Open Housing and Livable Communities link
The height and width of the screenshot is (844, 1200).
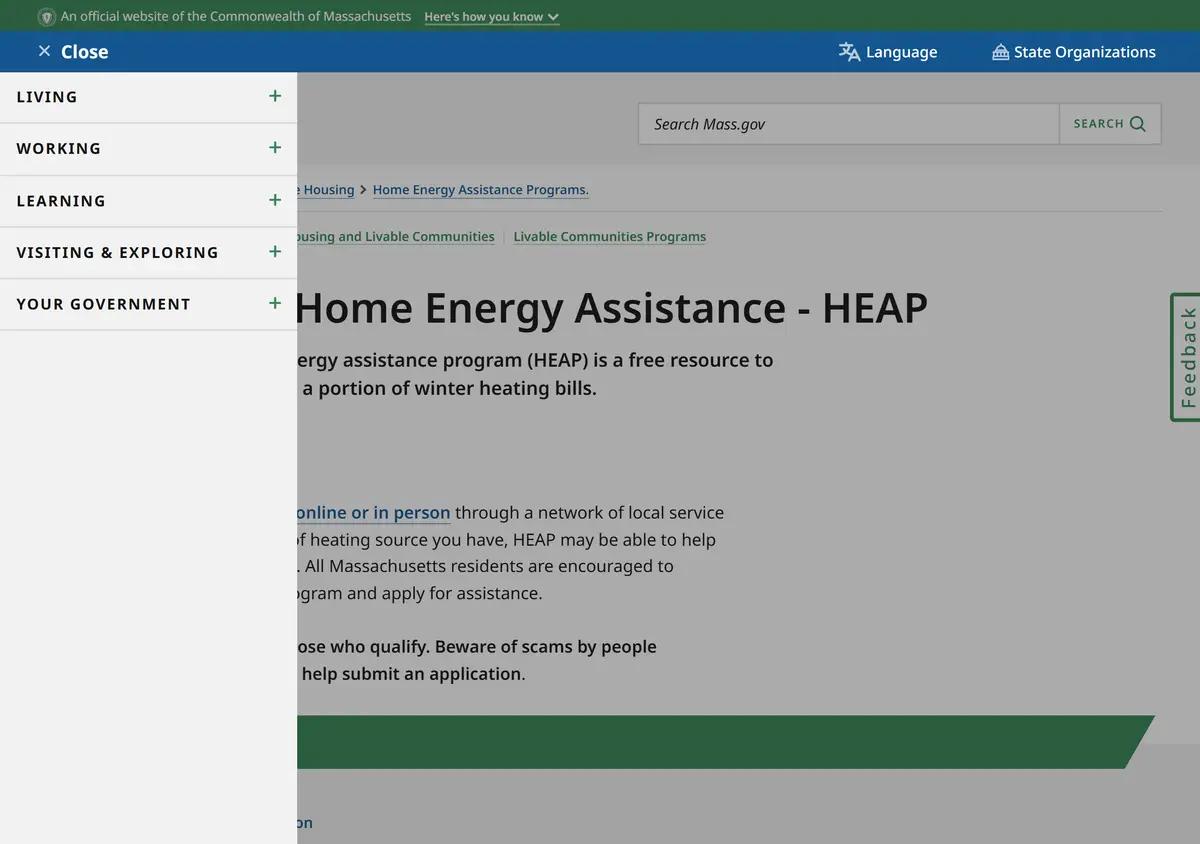396,237
